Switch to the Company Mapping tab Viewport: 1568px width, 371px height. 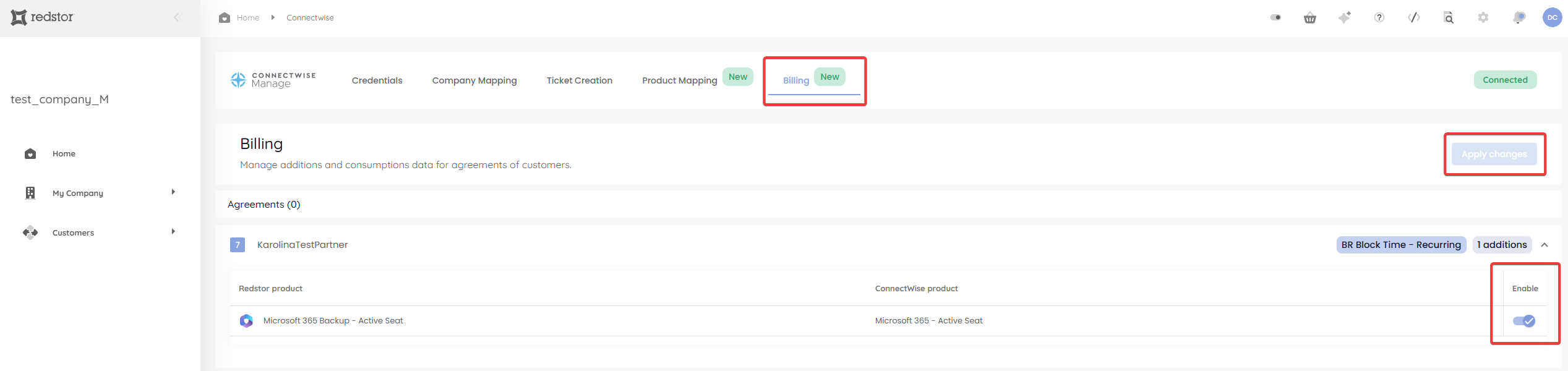pos(474,80)
